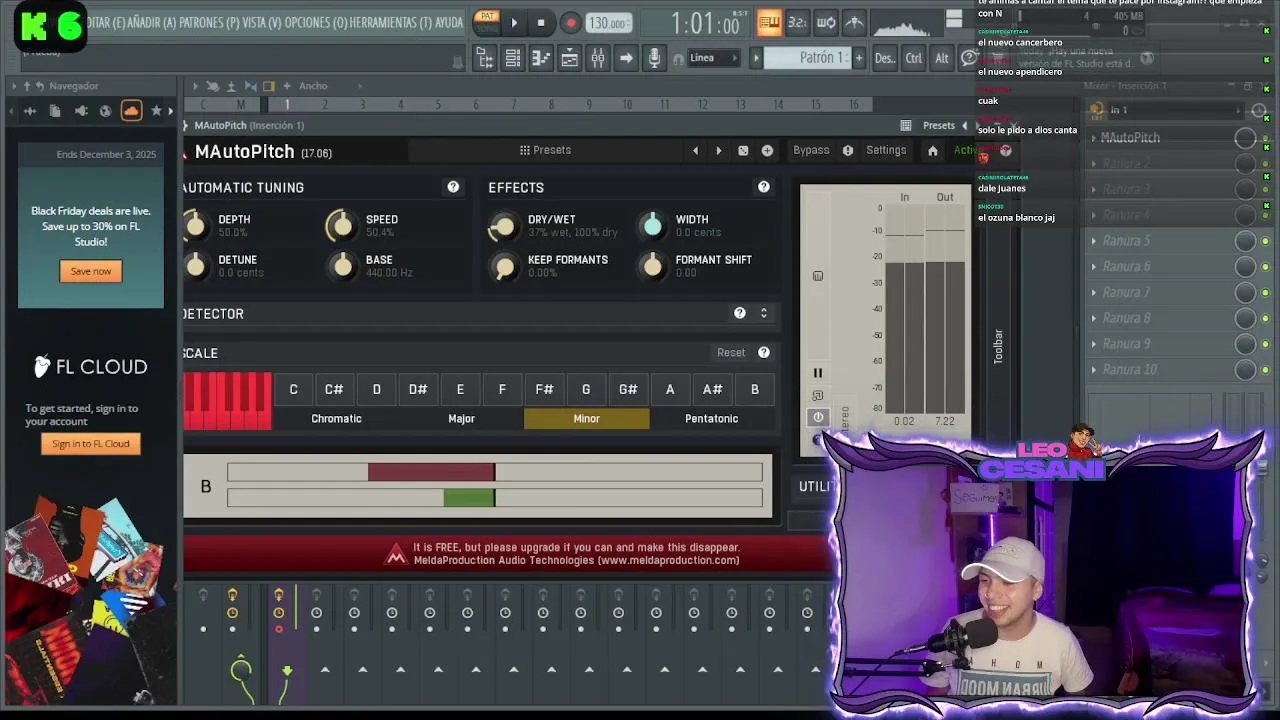Open the HERRAMIENTAS (T) menu
The image size is (1280, 720).
tap(393, 22)
